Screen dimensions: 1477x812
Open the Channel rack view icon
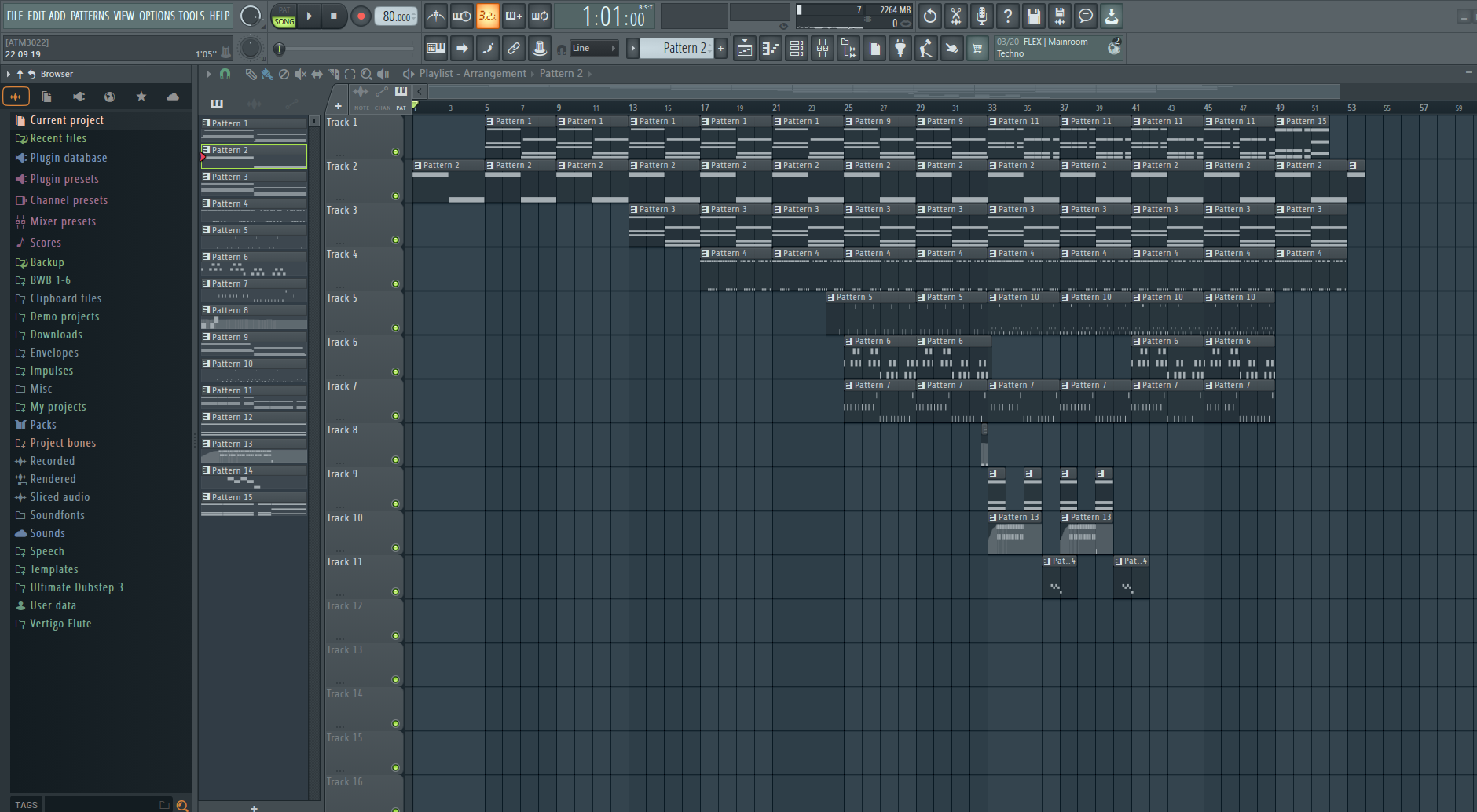point(797,49)
